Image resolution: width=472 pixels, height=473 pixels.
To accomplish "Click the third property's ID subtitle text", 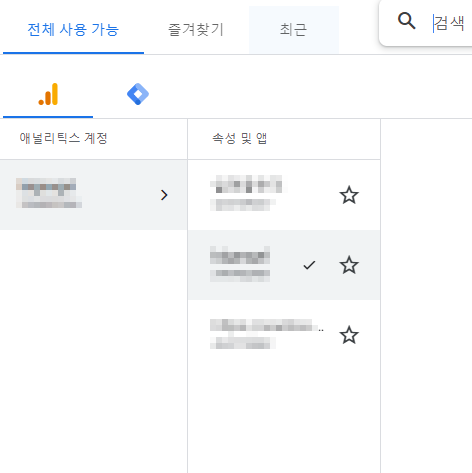I will [x=243, y=343].
